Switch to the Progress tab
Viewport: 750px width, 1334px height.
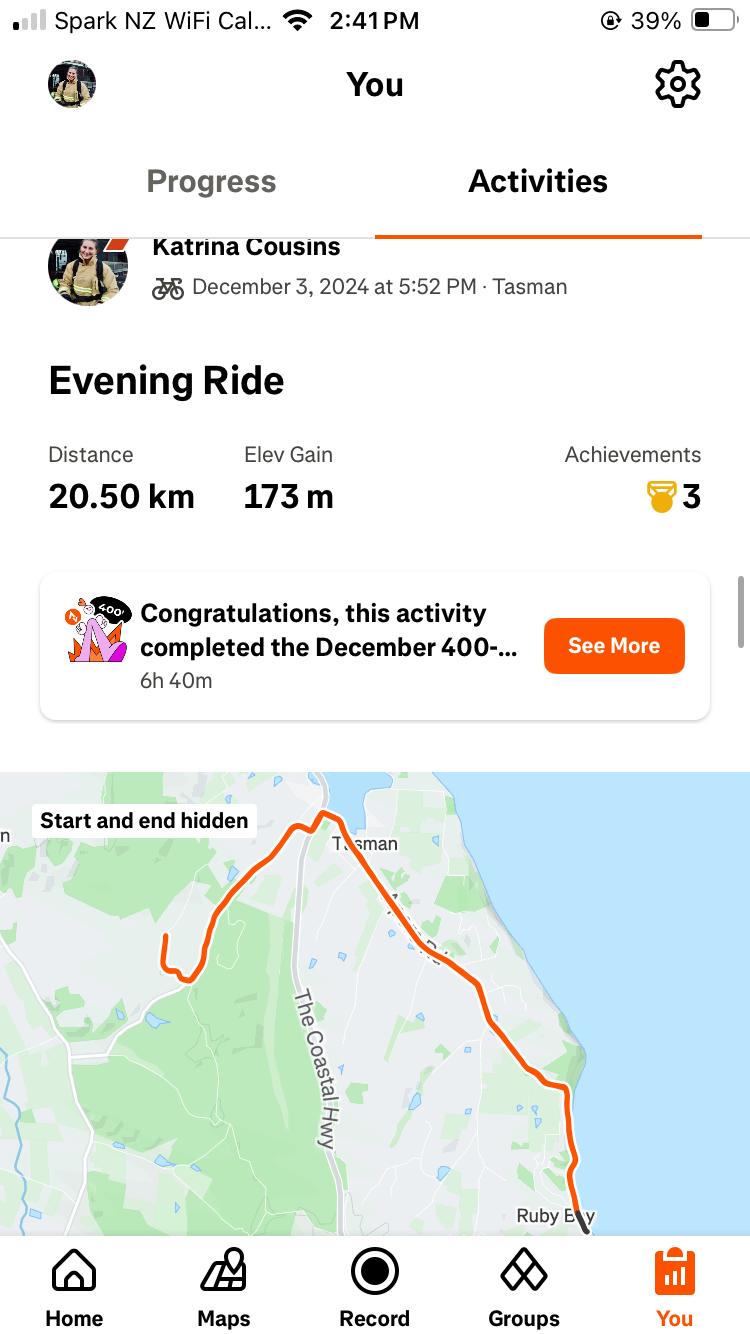(211, 182)
